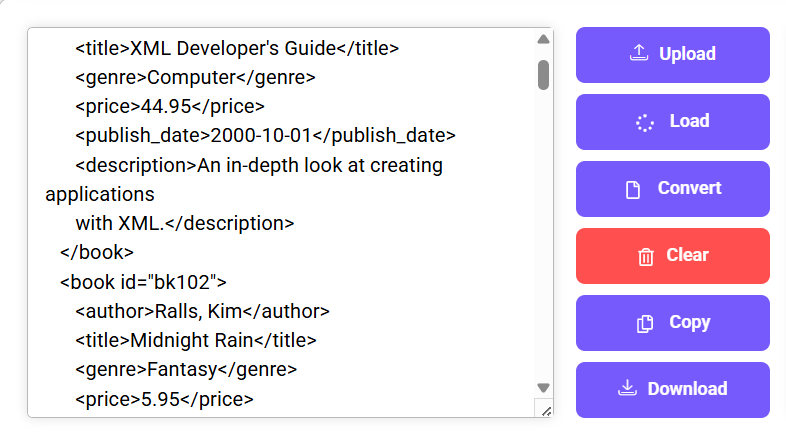Click the red Clear button label
The image size is (786, 437).
click(687, 255)
